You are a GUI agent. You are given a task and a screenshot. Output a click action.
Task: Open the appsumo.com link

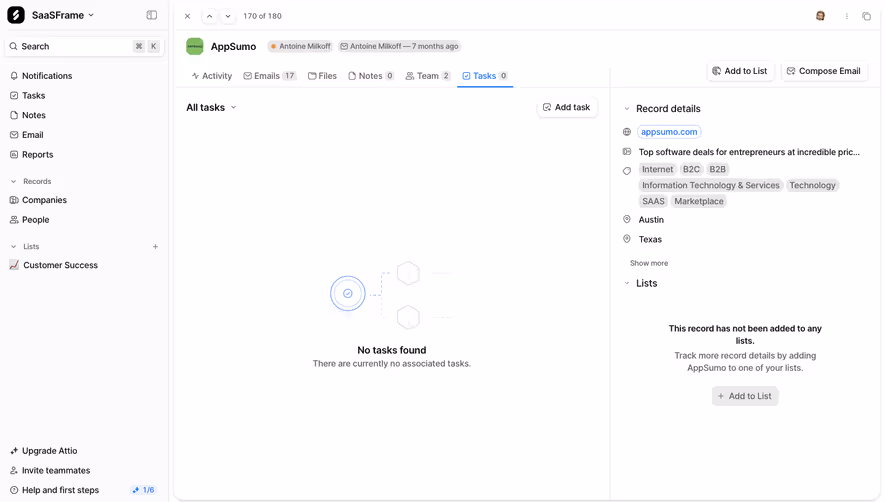tap(669, 132)
